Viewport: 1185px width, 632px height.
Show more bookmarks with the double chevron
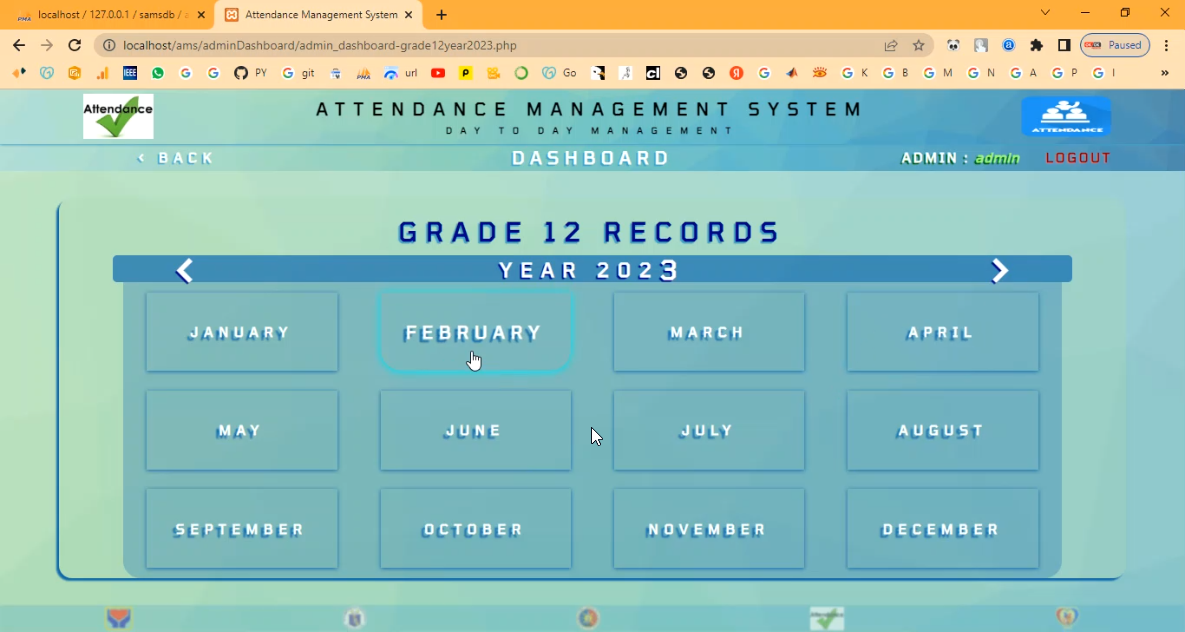point(1165,73)
